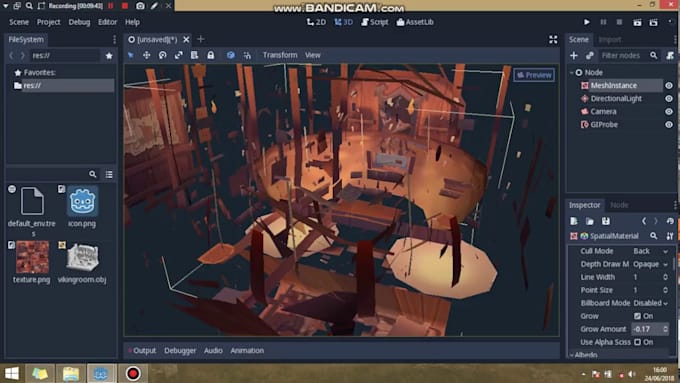The height and width of the screenshot is (383, 680).
Task: Play a custom scene
Action: click(654, 22)
